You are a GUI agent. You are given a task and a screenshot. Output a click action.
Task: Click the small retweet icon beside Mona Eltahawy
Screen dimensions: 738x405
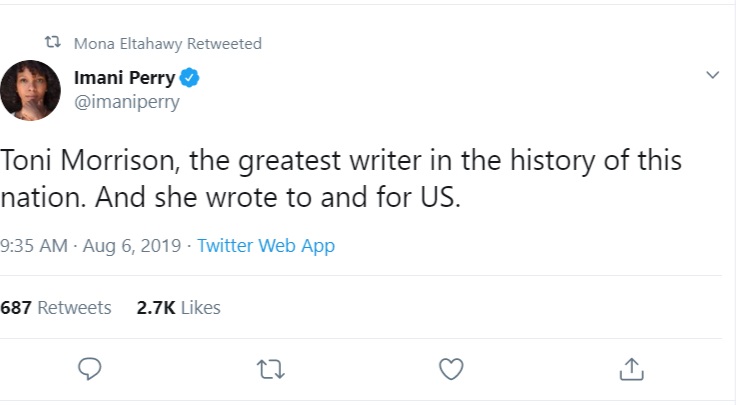[x=52, y=44]
